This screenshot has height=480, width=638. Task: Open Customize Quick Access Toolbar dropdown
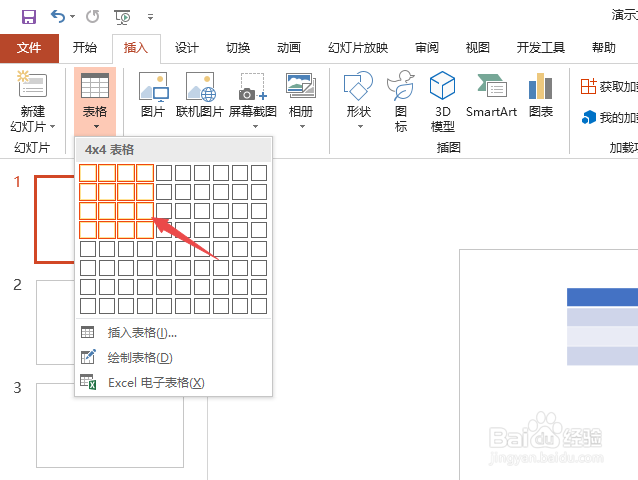(151, 17)
